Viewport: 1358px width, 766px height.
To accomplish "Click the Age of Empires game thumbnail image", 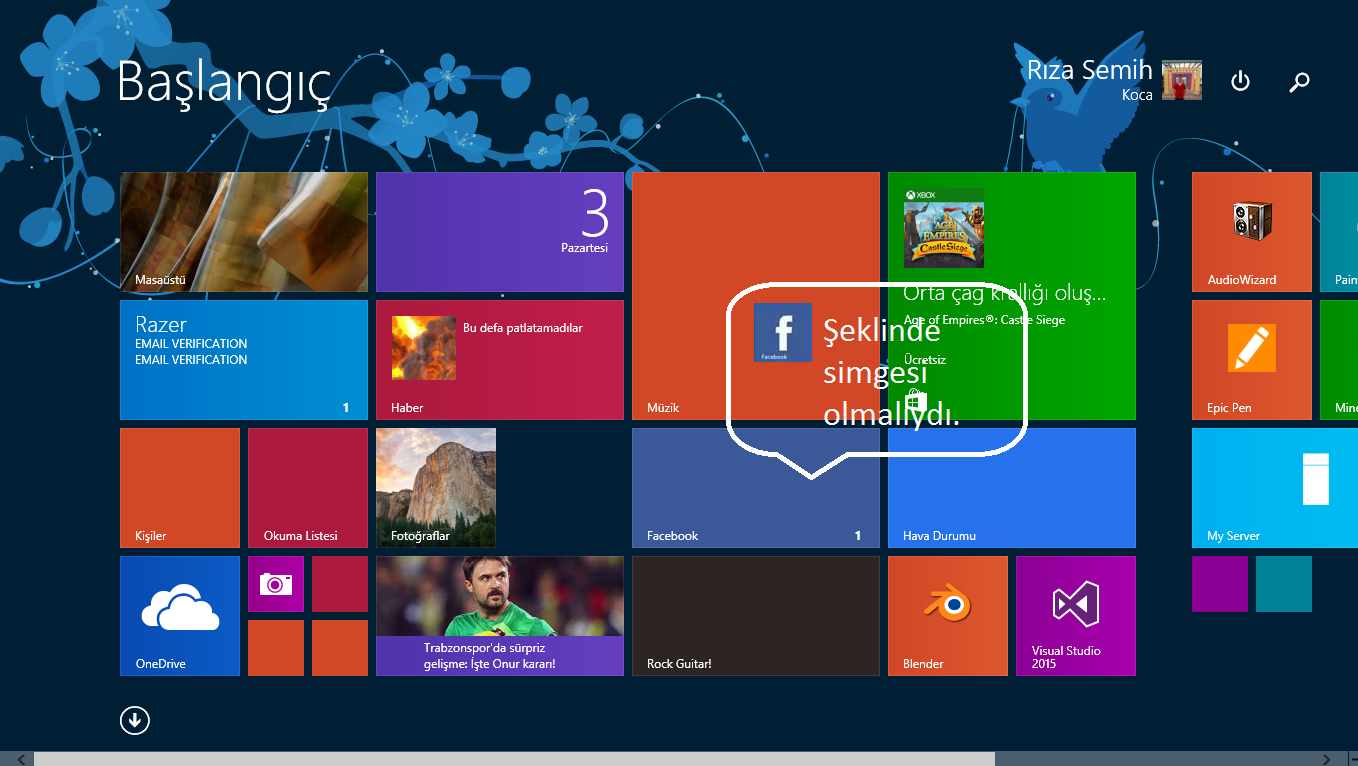I will pyautogui.click(x=943, y=228).
